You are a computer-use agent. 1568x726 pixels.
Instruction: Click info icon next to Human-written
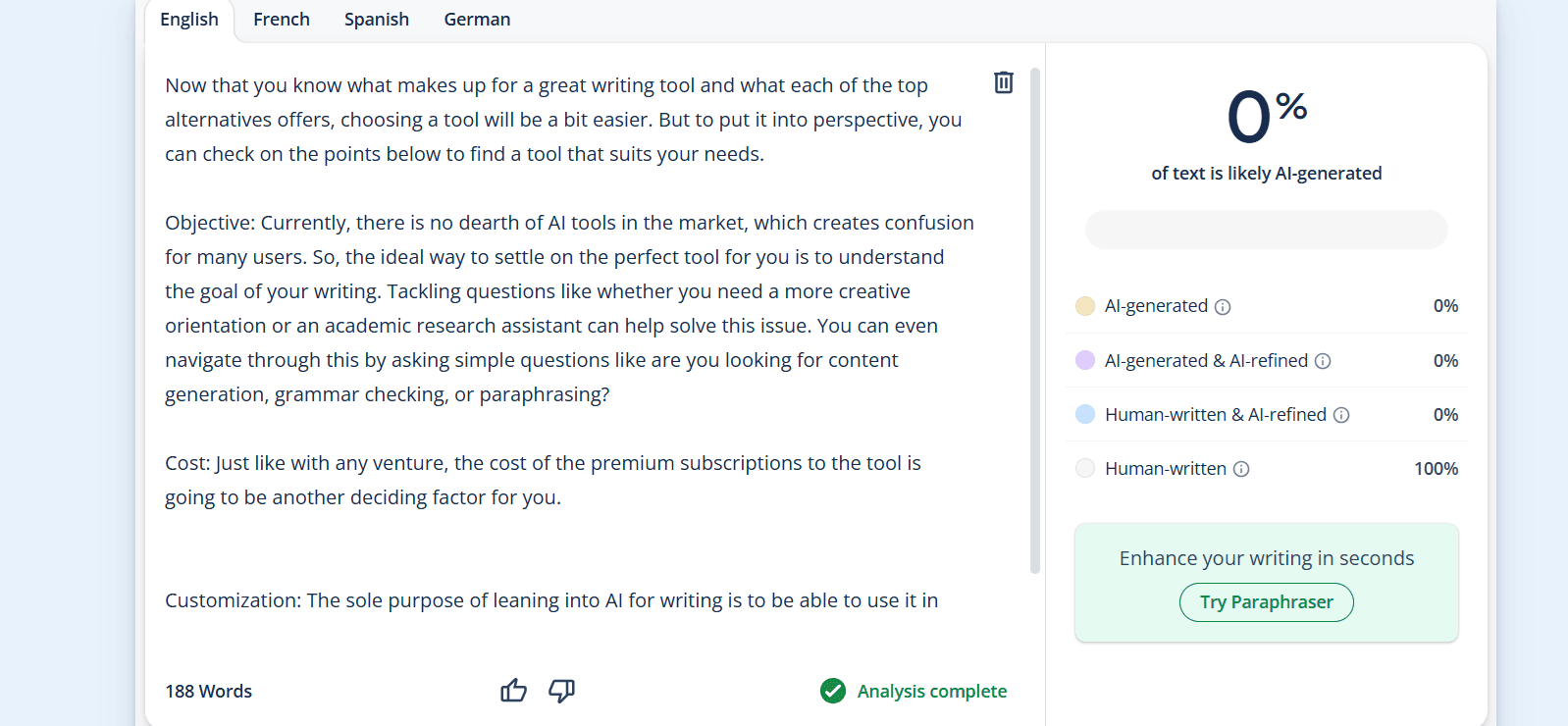click(1241, 469)
